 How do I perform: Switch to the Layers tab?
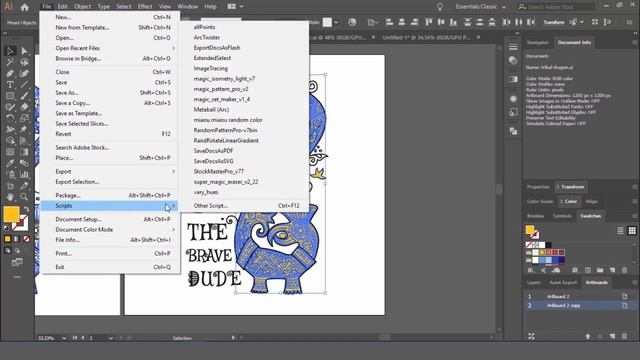tap(533, 282)
